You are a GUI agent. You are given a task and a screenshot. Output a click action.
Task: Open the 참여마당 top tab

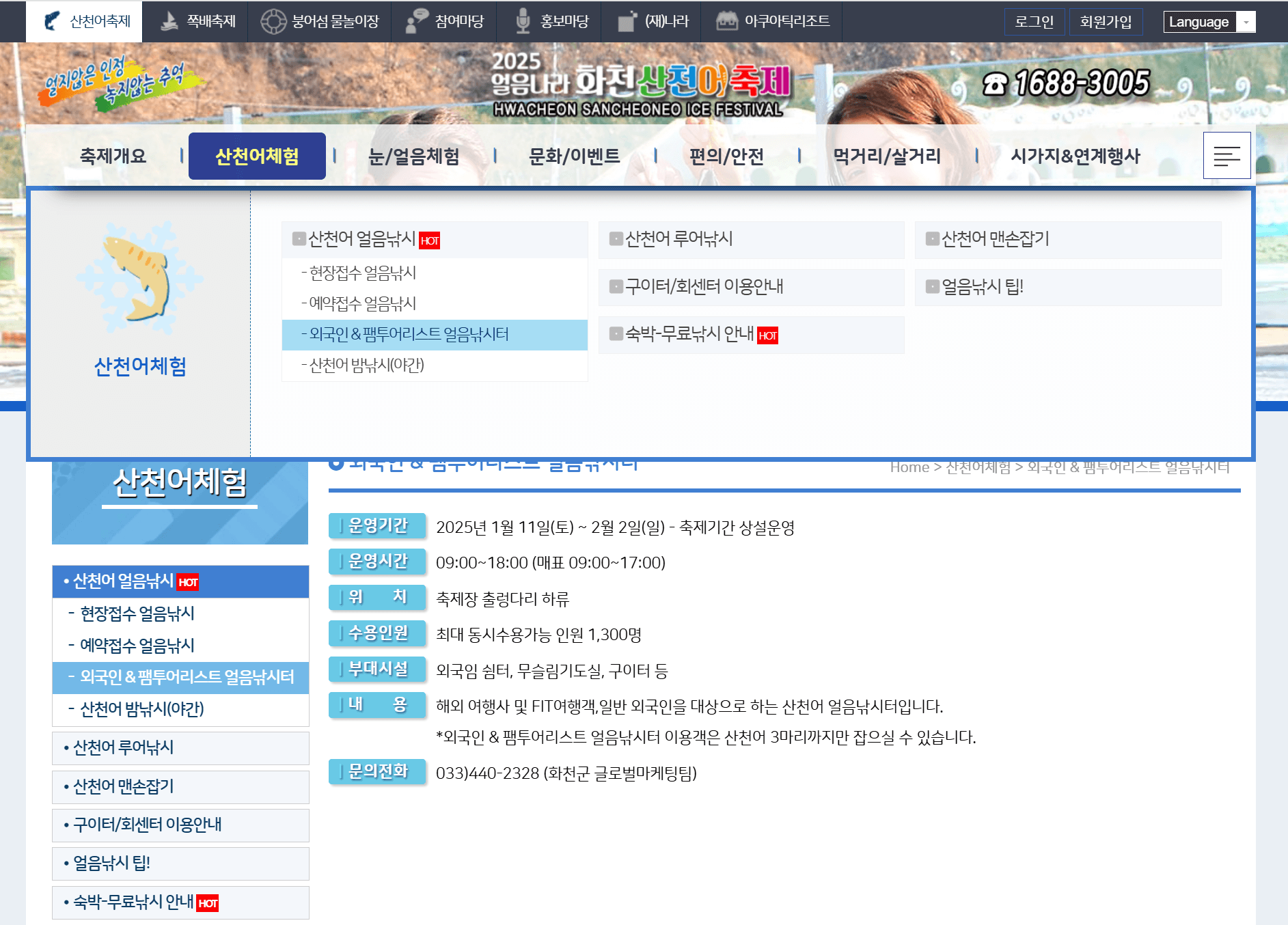[444, 21]
